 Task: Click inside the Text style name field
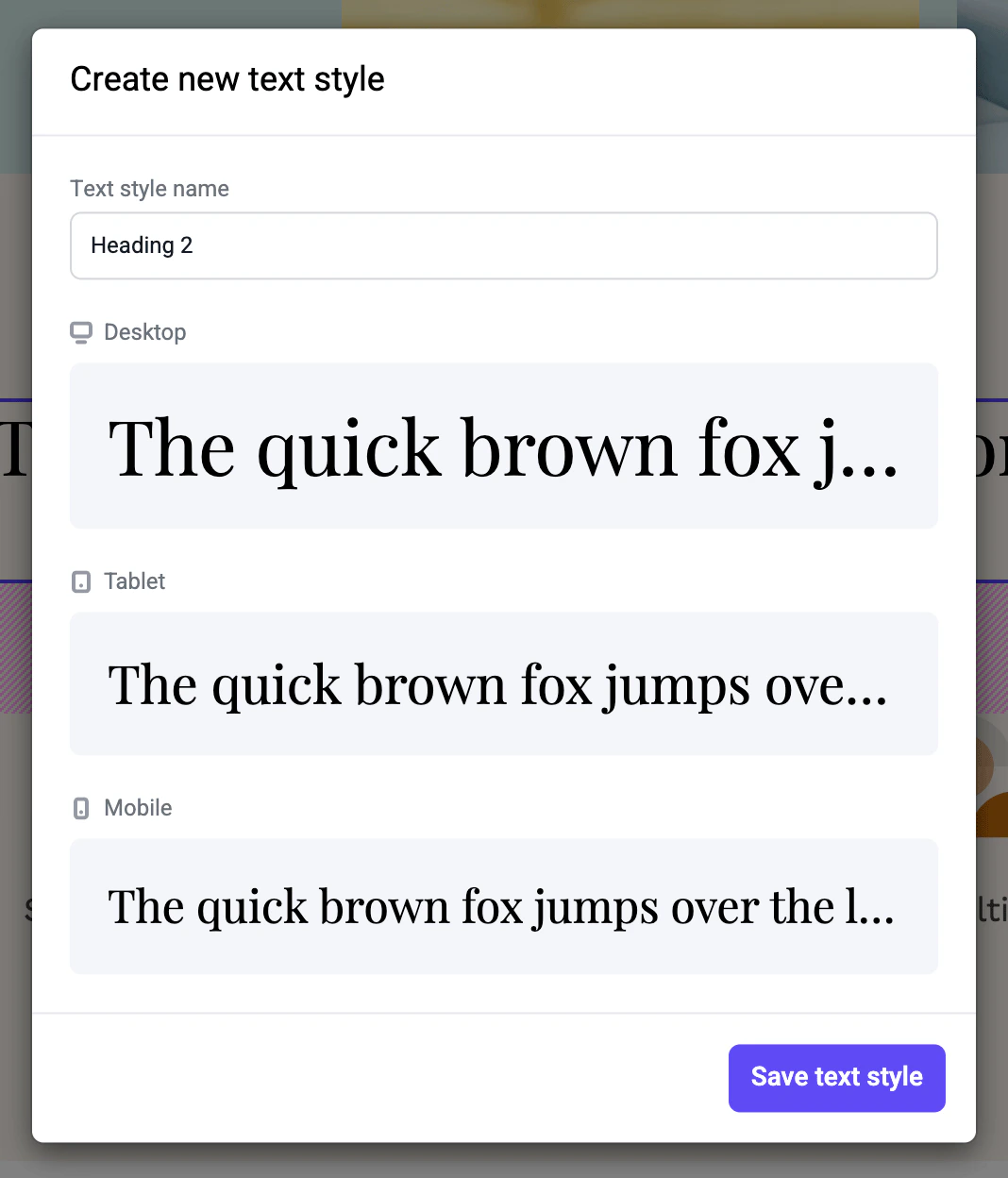(503, 245)
